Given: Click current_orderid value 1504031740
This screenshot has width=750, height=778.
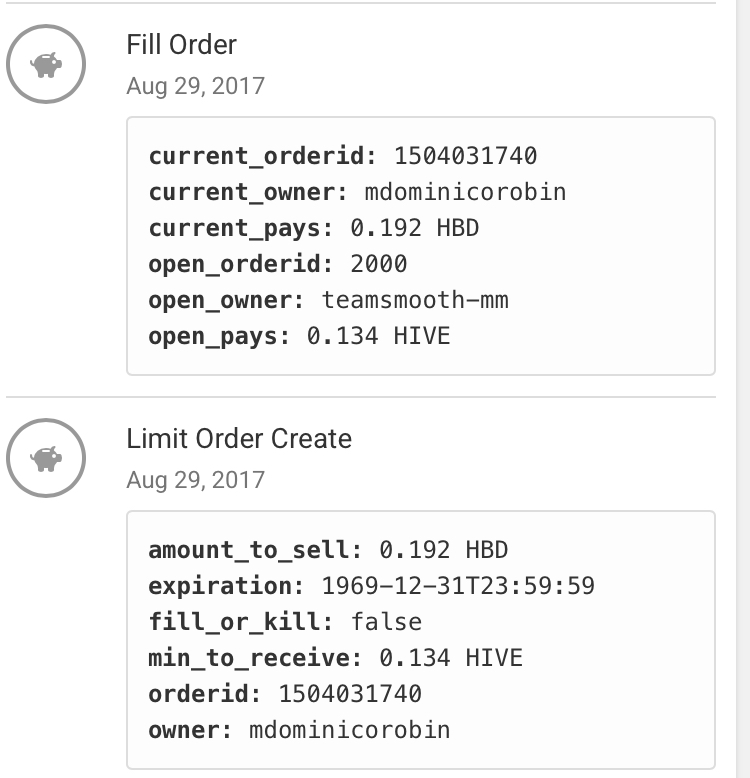Looking at the screenshot, I should [466, 156].
